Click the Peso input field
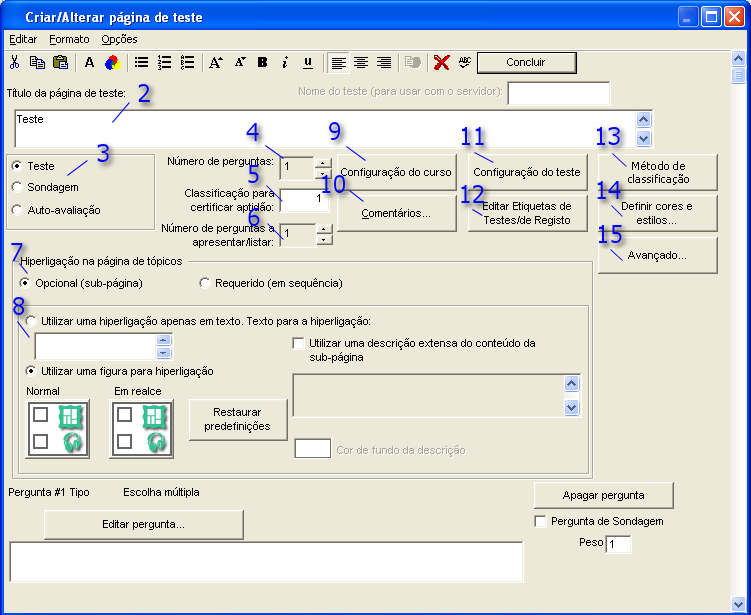The image size is (751, 615). [619, 544]
